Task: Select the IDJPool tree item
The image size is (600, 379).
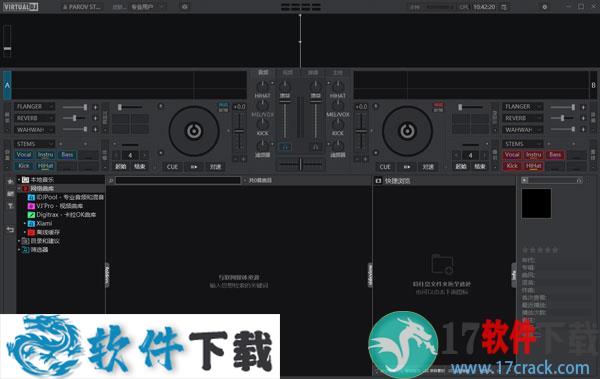Action: tap(66, 197)
